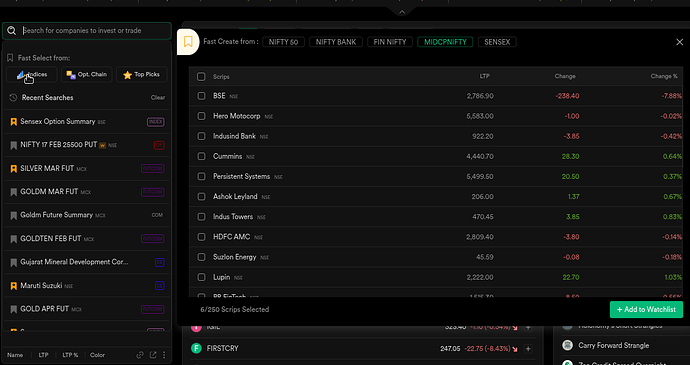Check the Indusind Bank checkbox
Viewport: 690px width, 365px height.
coord(201,136)
